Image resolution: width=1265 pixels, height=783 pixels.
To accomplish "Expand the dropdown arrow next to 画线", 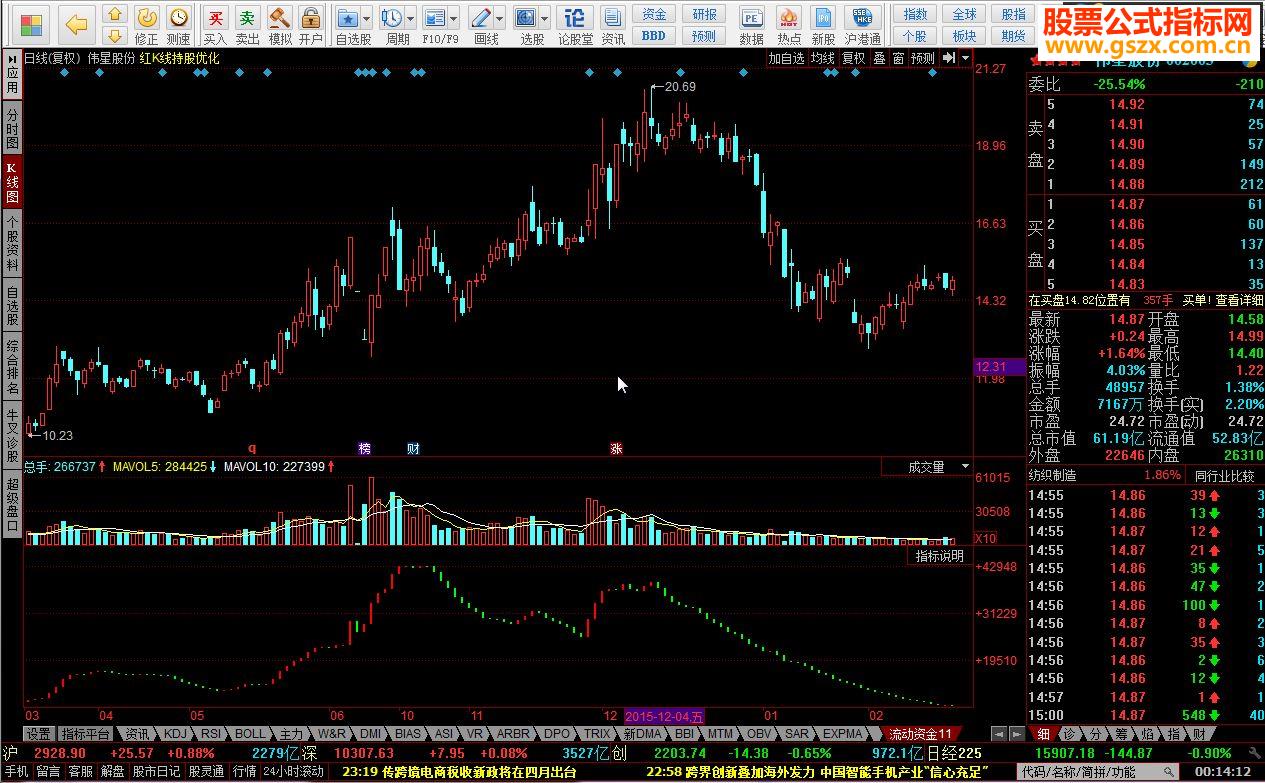I will click(x=499, y=18).
